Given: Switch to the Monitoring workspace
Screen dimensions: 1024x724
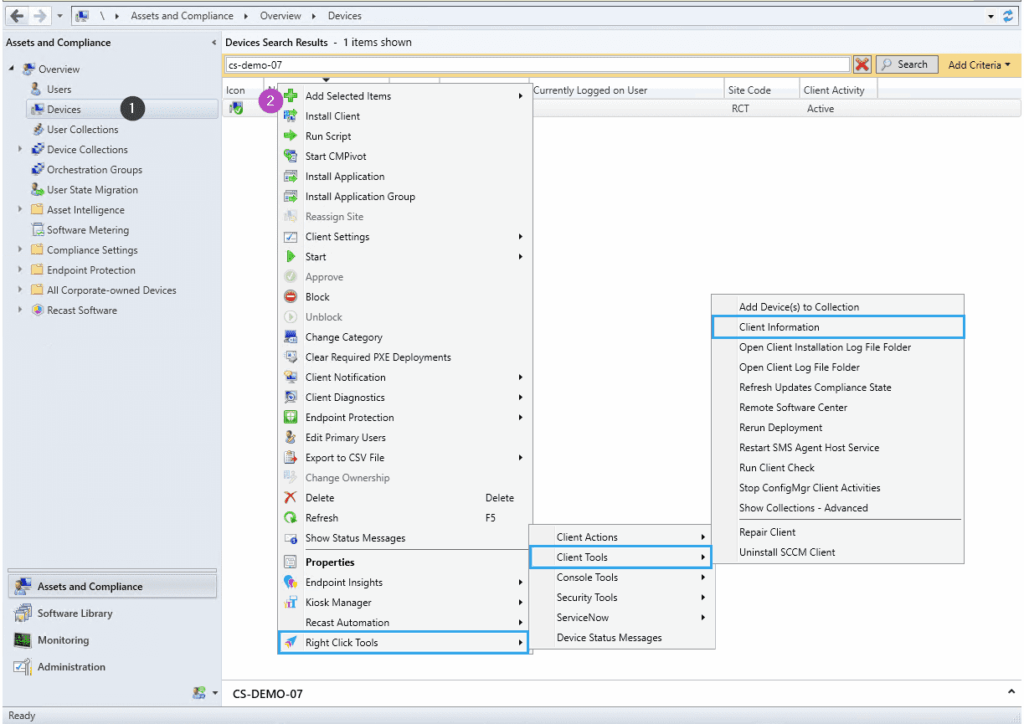Looking at the screenshot, I should pos(60,639).
